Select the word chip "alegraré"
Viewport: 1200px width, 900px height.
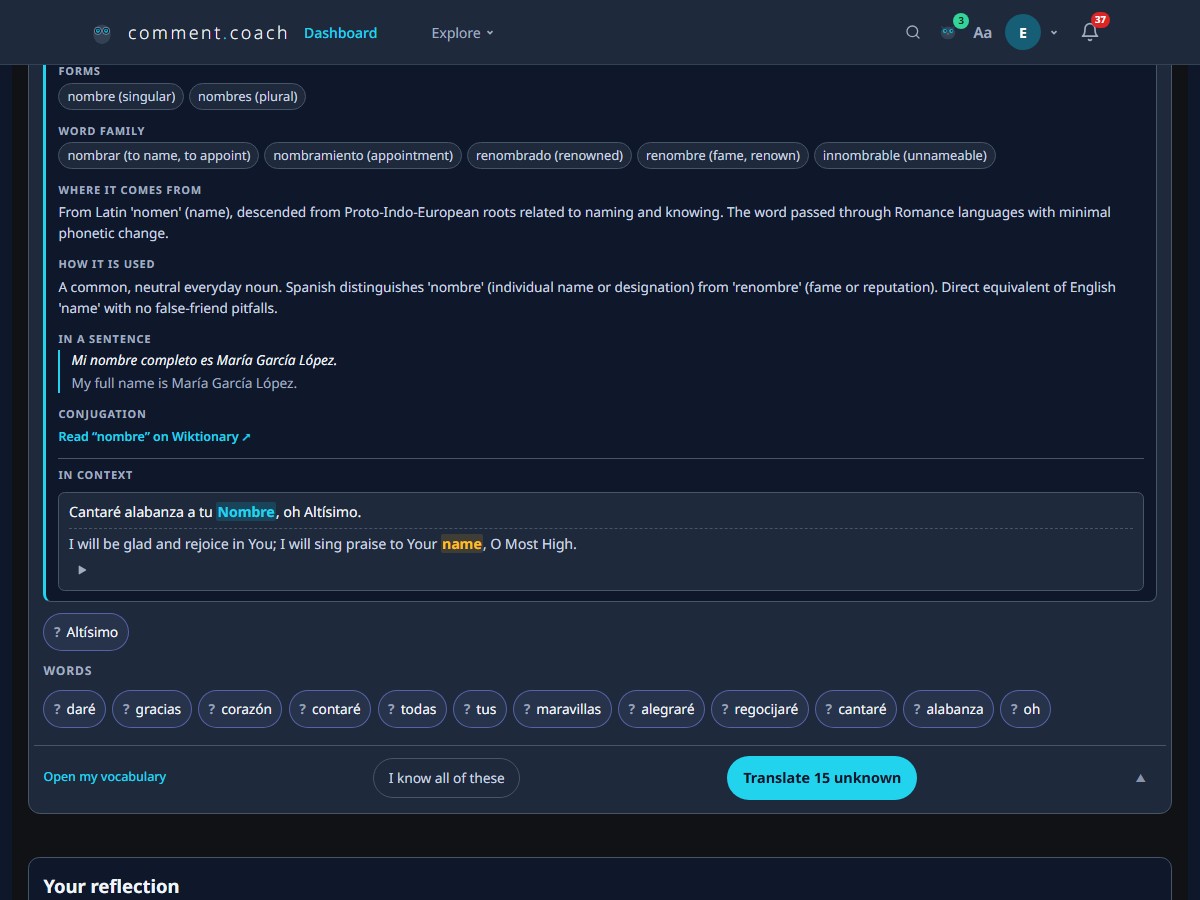tap(661, 709)
